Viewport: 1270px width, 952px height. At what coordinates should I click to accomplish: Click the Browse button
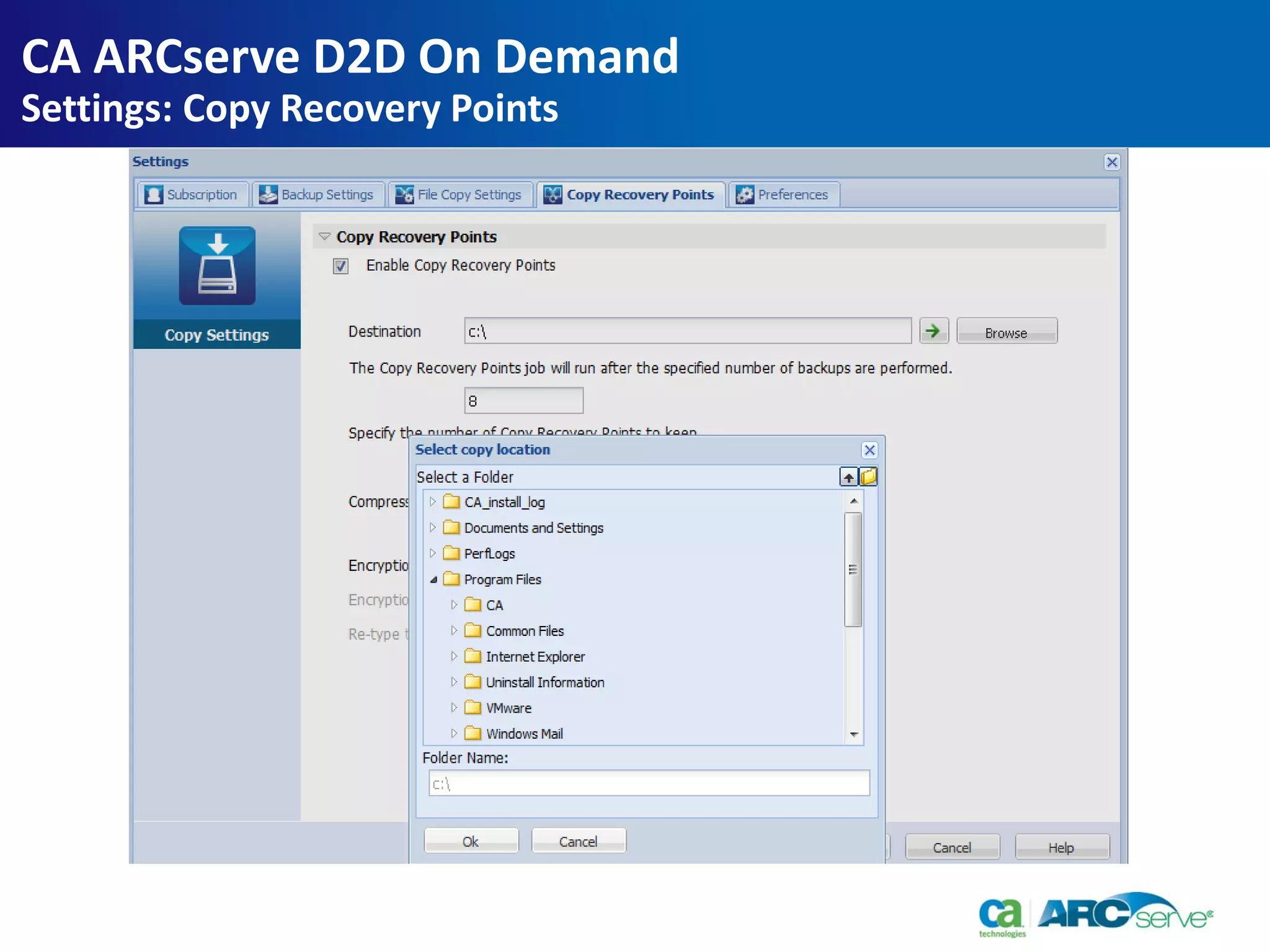click(1006, 331)
